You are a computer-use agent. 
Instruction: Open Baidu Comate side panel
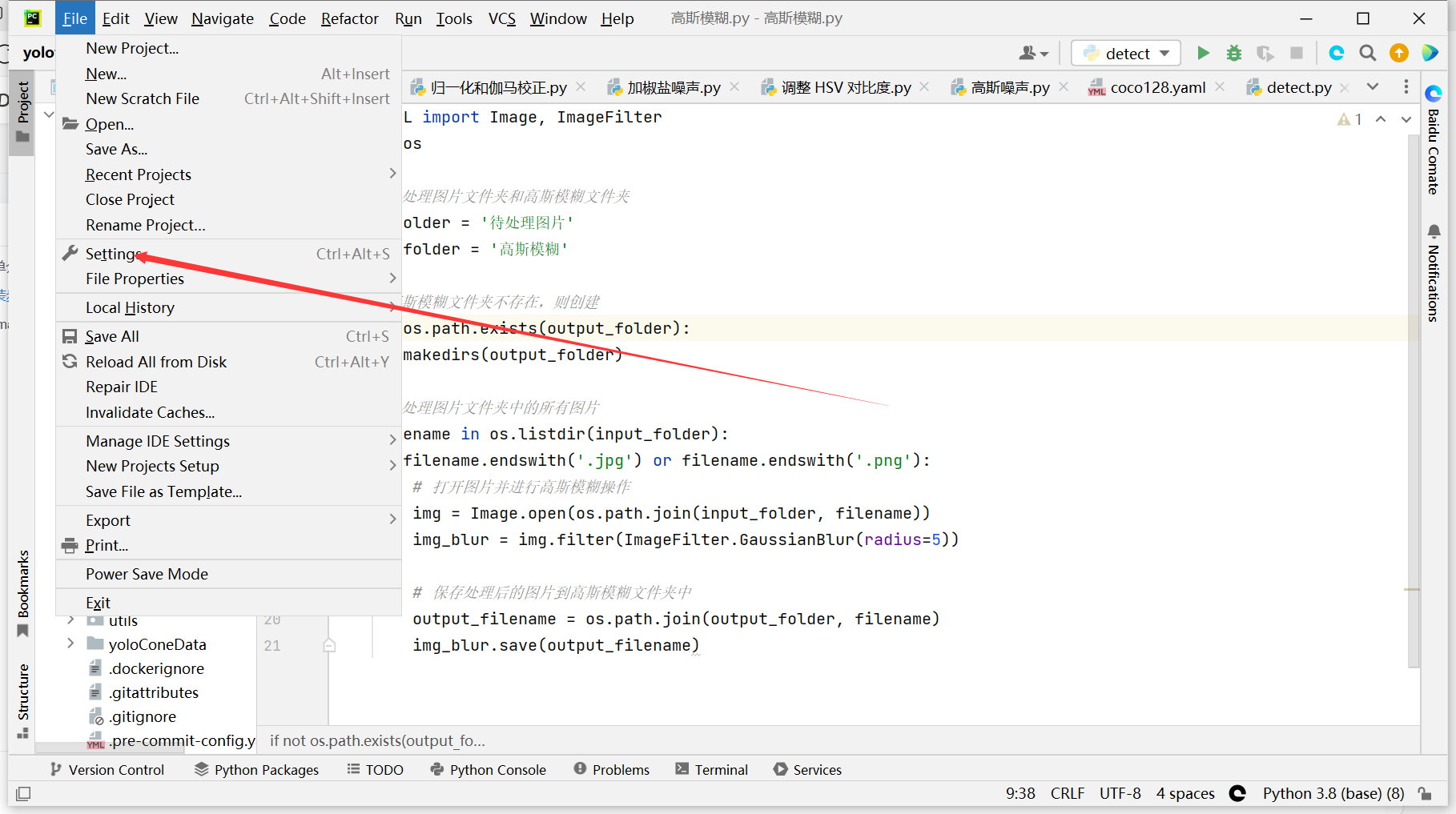(1433, 140)
